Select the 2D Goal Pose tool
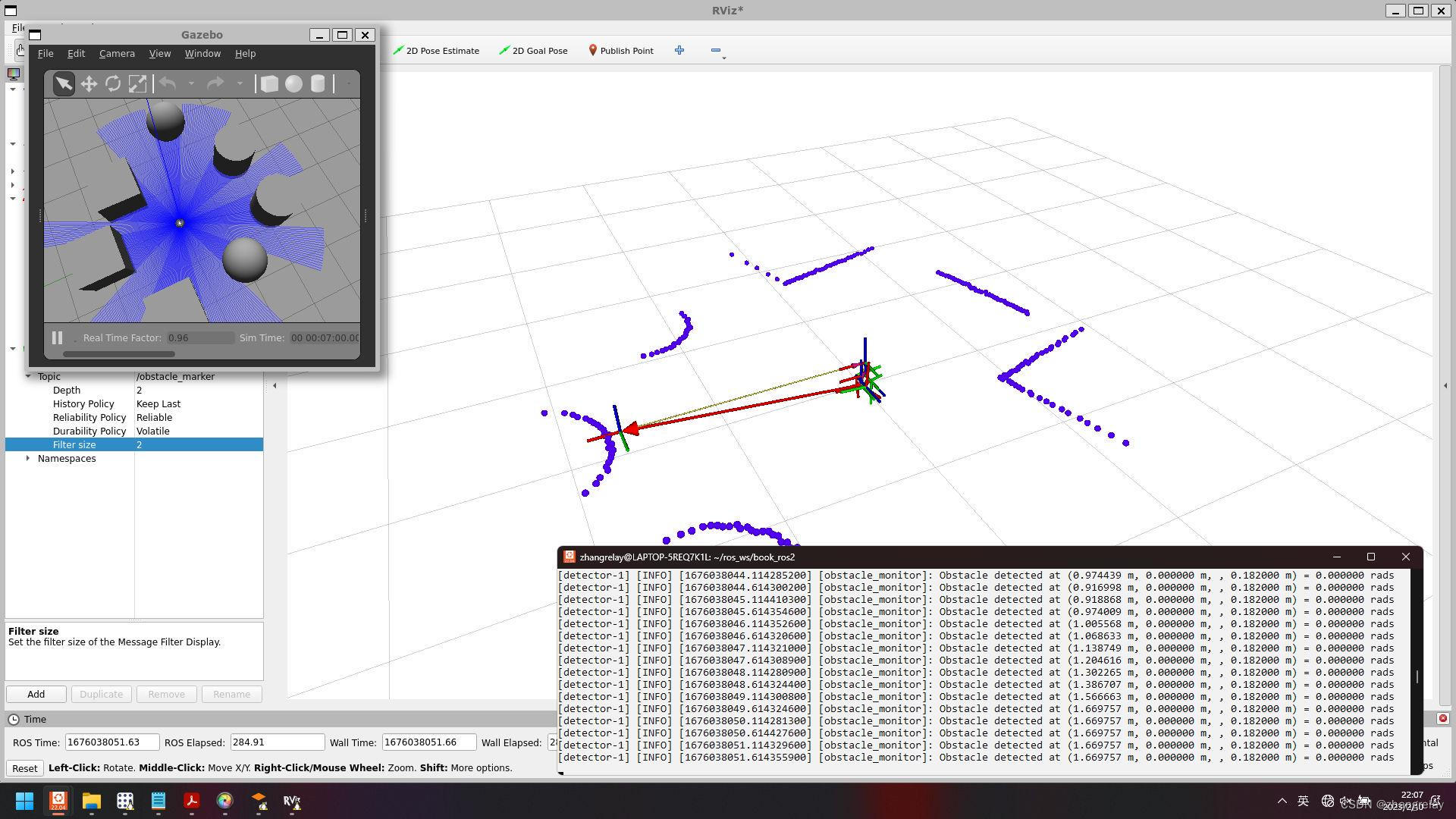1456x819 pixels. [533, 51]
